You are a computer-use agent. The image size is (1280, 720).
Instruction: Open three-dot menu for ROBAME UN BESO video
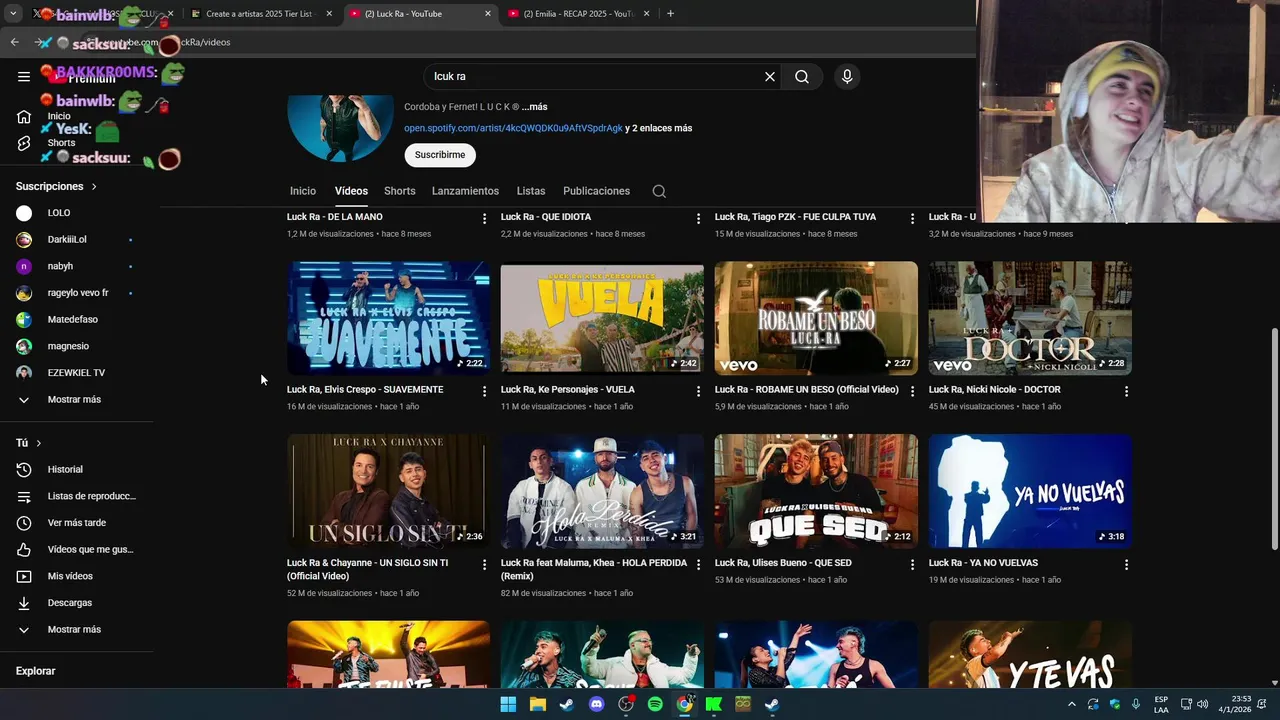(x=912, y=391)
